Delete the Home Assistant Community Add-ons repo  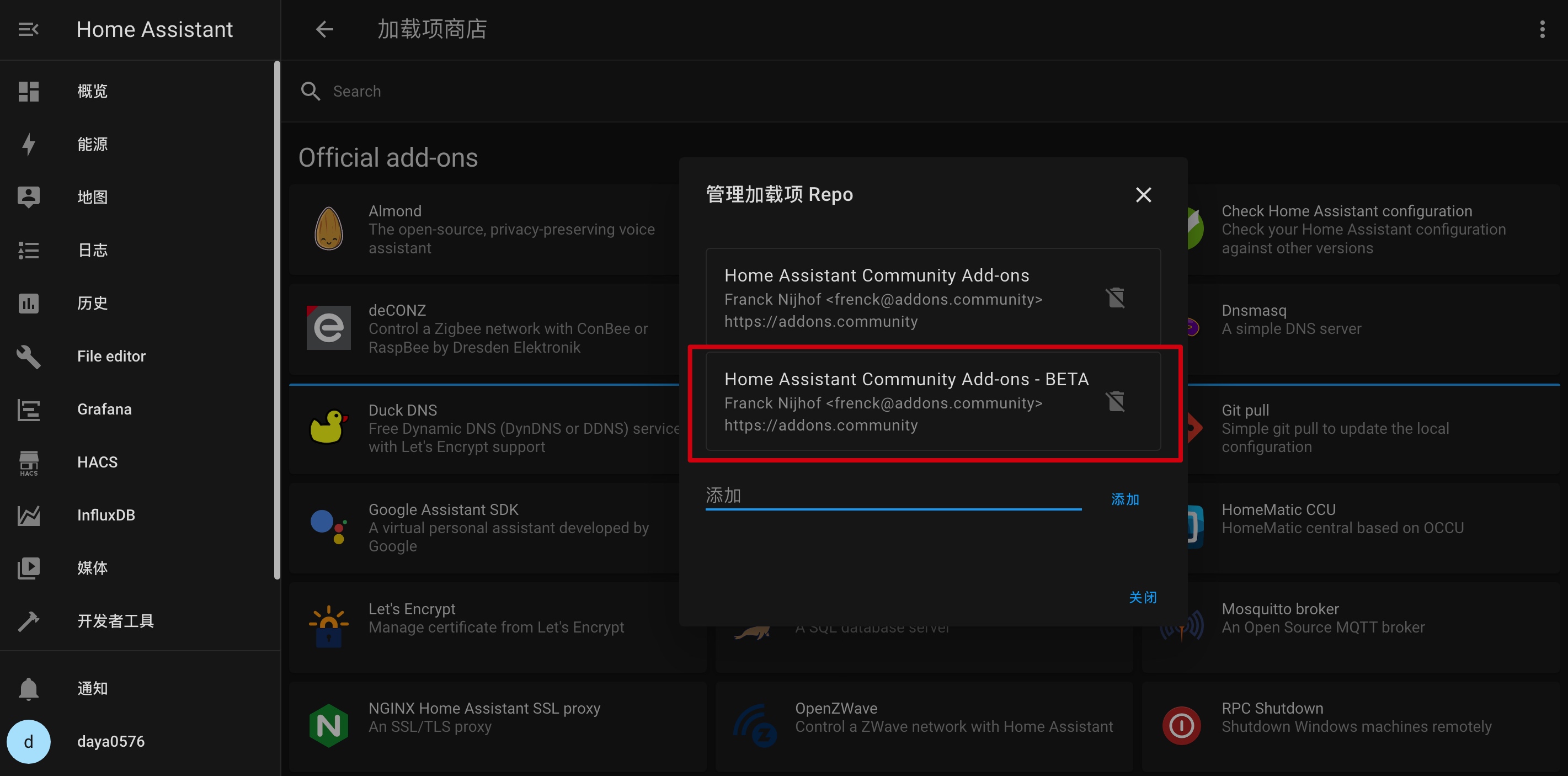tap(1115, 298)
